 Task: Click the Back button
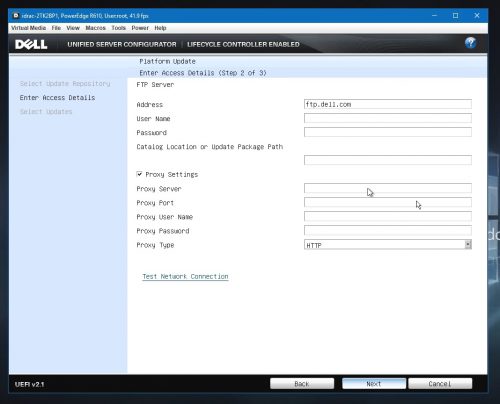(x=302, y=384)
